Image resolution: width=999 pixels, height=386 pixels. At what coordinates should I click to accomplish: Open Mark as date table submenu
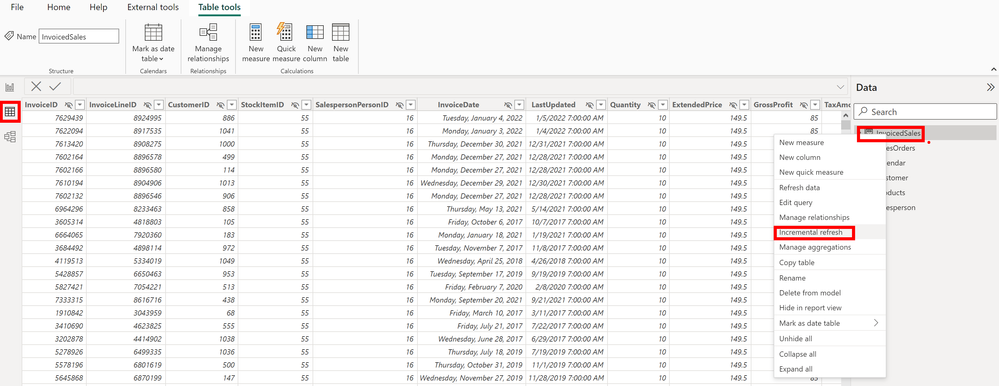pos(830,323)
